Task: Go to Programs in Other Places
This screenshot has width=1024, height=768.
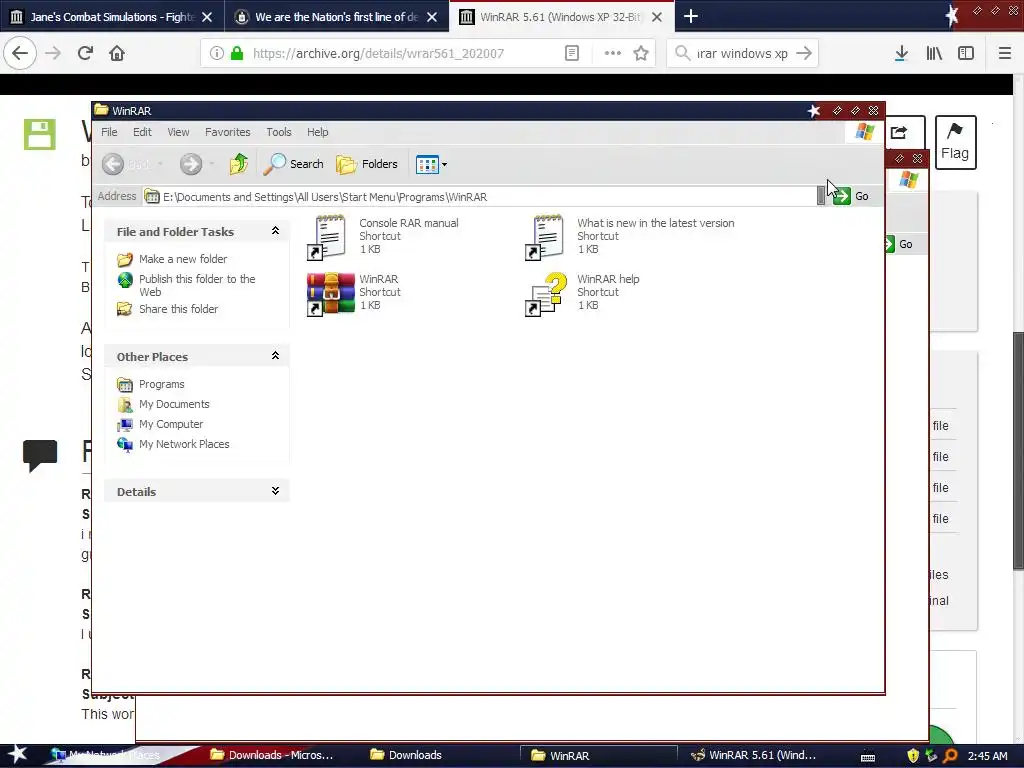Action: [151, 384]
